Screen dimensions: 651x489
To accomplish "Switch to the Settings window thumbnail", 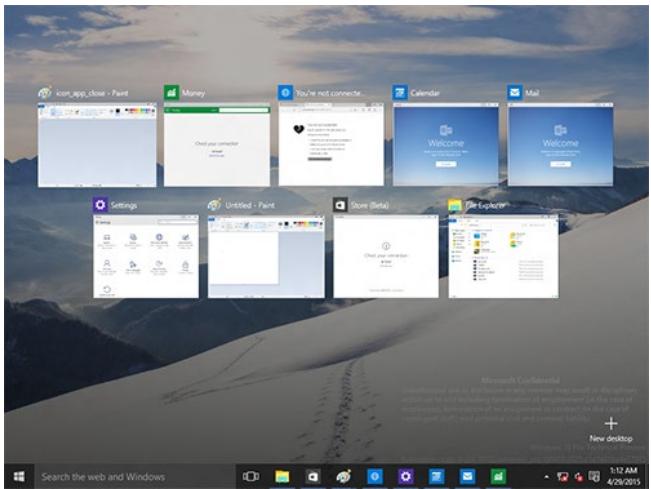I will pos(146,257).
